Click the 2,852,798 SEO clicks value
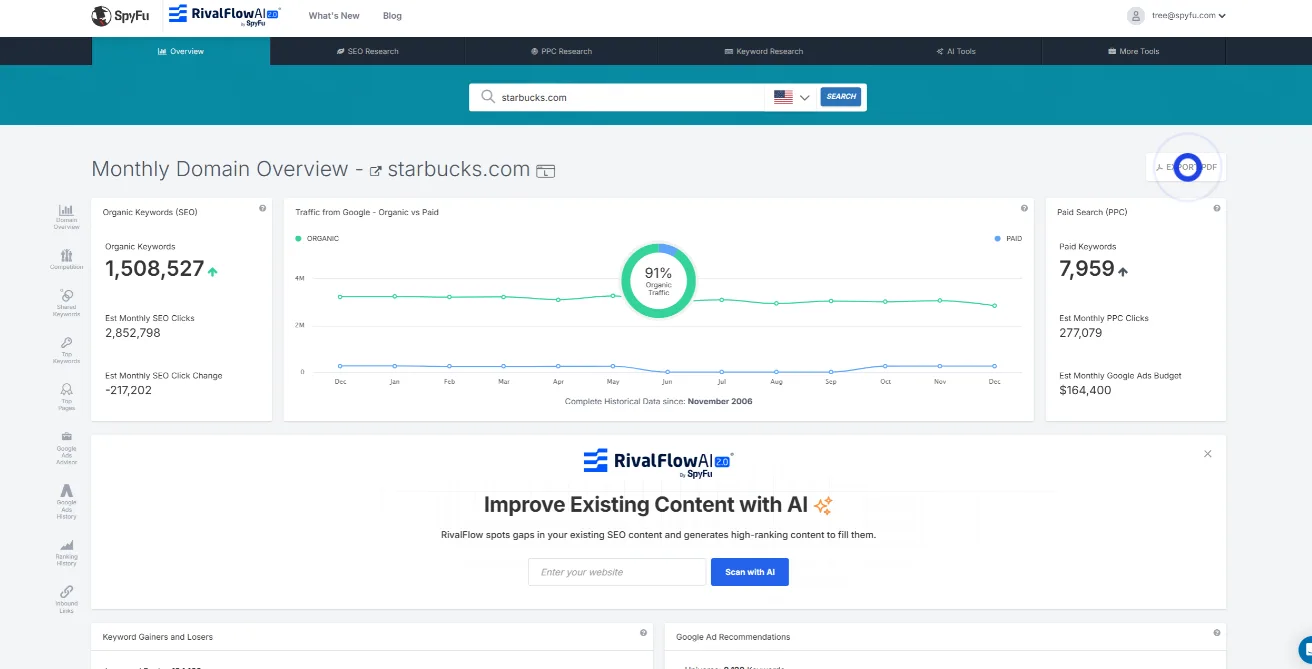Viewport: 1312px width, 669px height. pyautogui.click(x=133, y=333)
